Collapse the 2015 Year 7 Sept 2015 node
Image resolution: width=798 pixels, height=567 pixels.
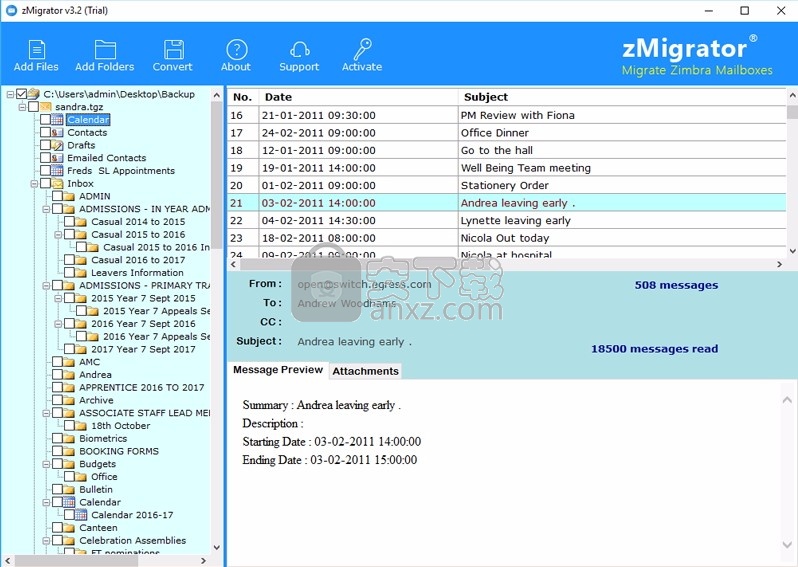point(58,298)
